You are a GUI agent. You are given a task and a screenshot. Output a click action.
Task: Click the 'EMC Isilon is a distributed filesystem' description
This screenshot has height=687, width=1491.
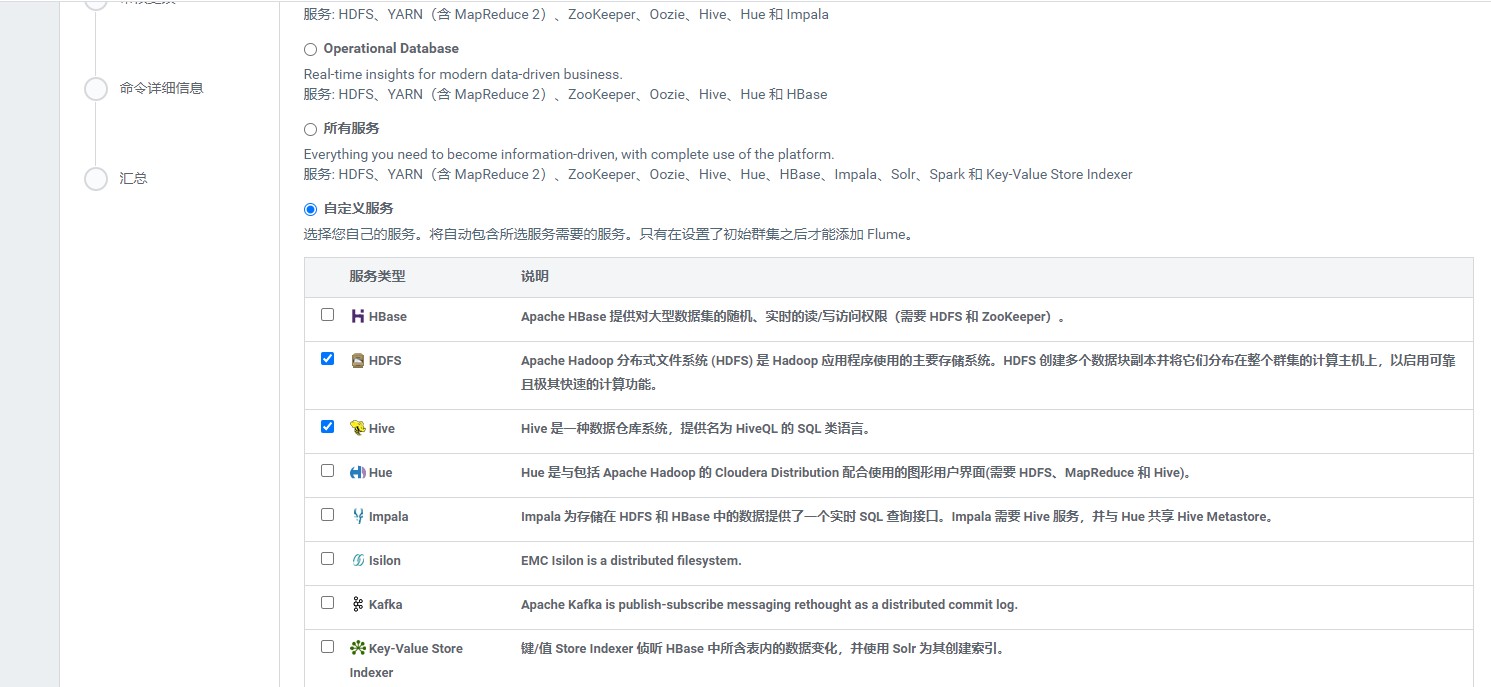[x=631, y=560]
